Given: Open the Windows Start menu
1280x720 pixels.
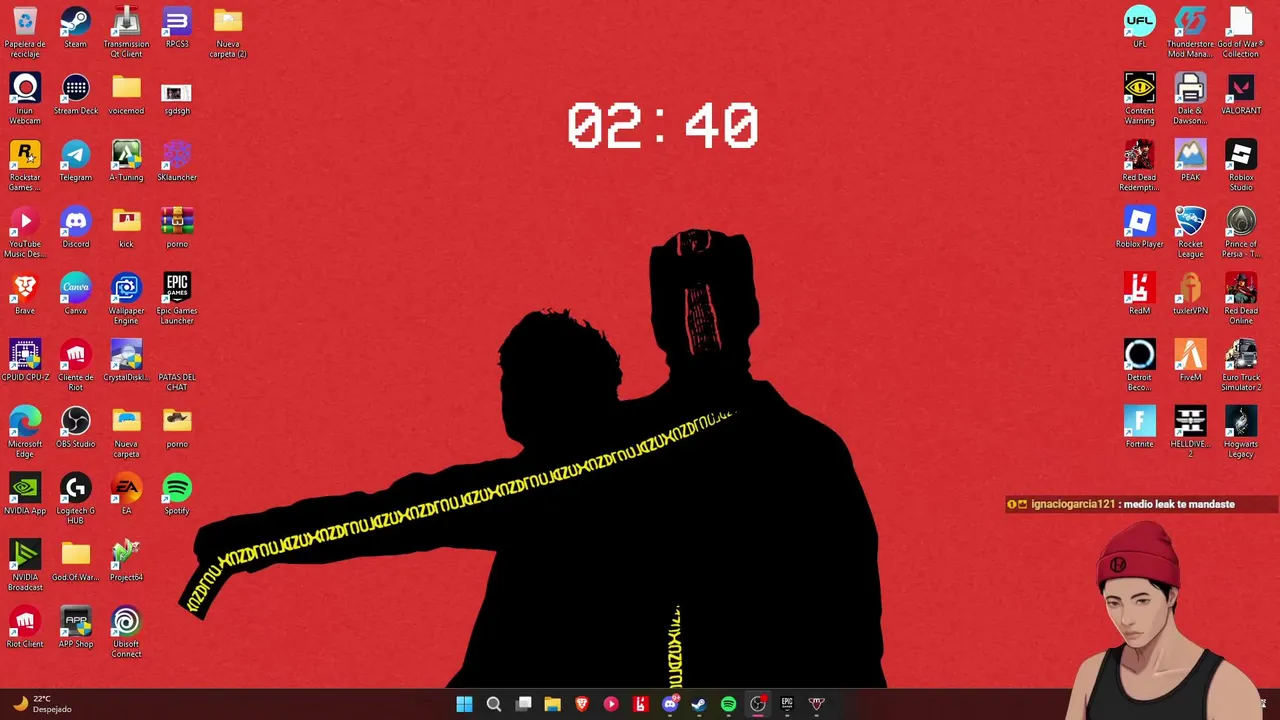Looking at the screenshot, I should tap(464, 704).
